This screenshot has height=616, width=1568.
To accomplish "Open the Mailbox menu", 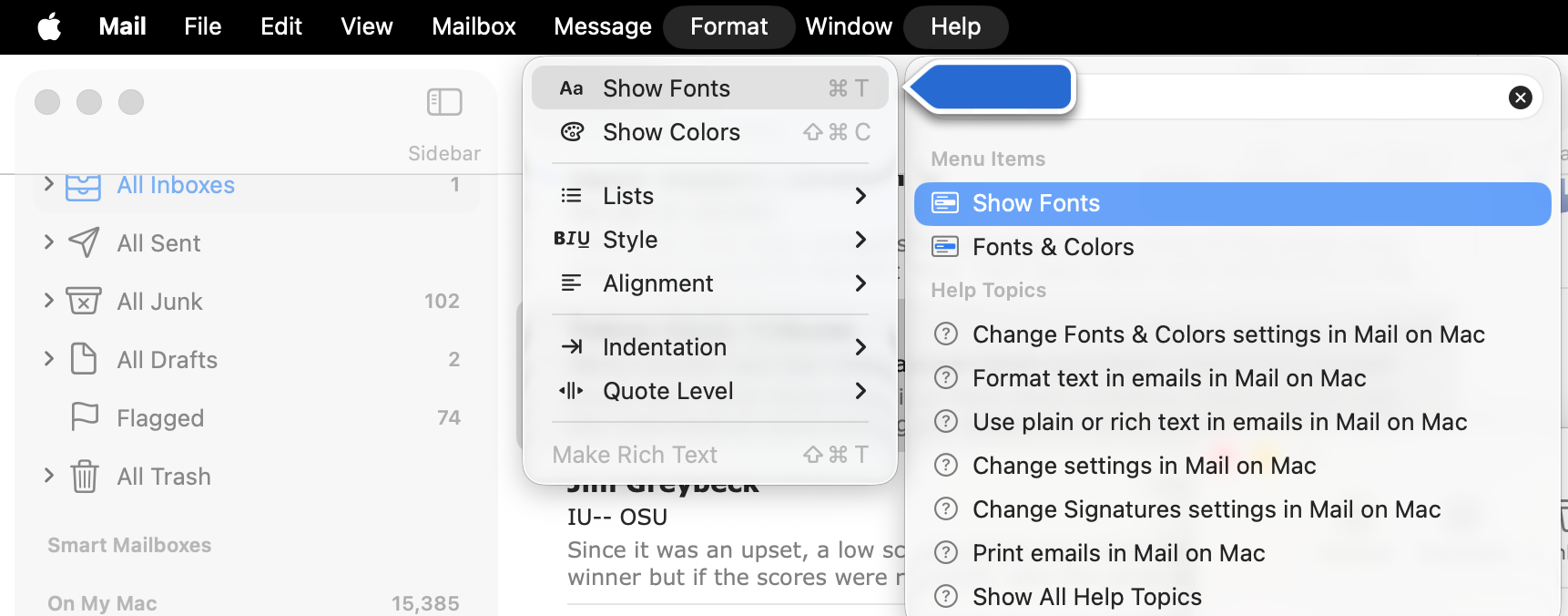I will (473, 26).
